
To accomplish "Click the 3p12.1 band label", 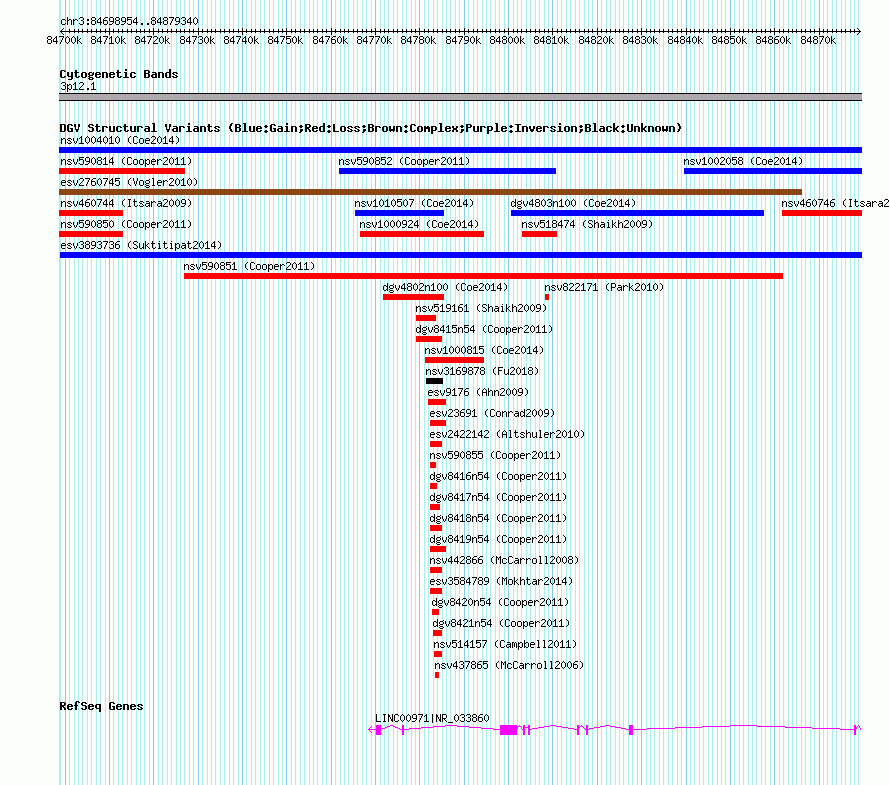I will 78,86.
